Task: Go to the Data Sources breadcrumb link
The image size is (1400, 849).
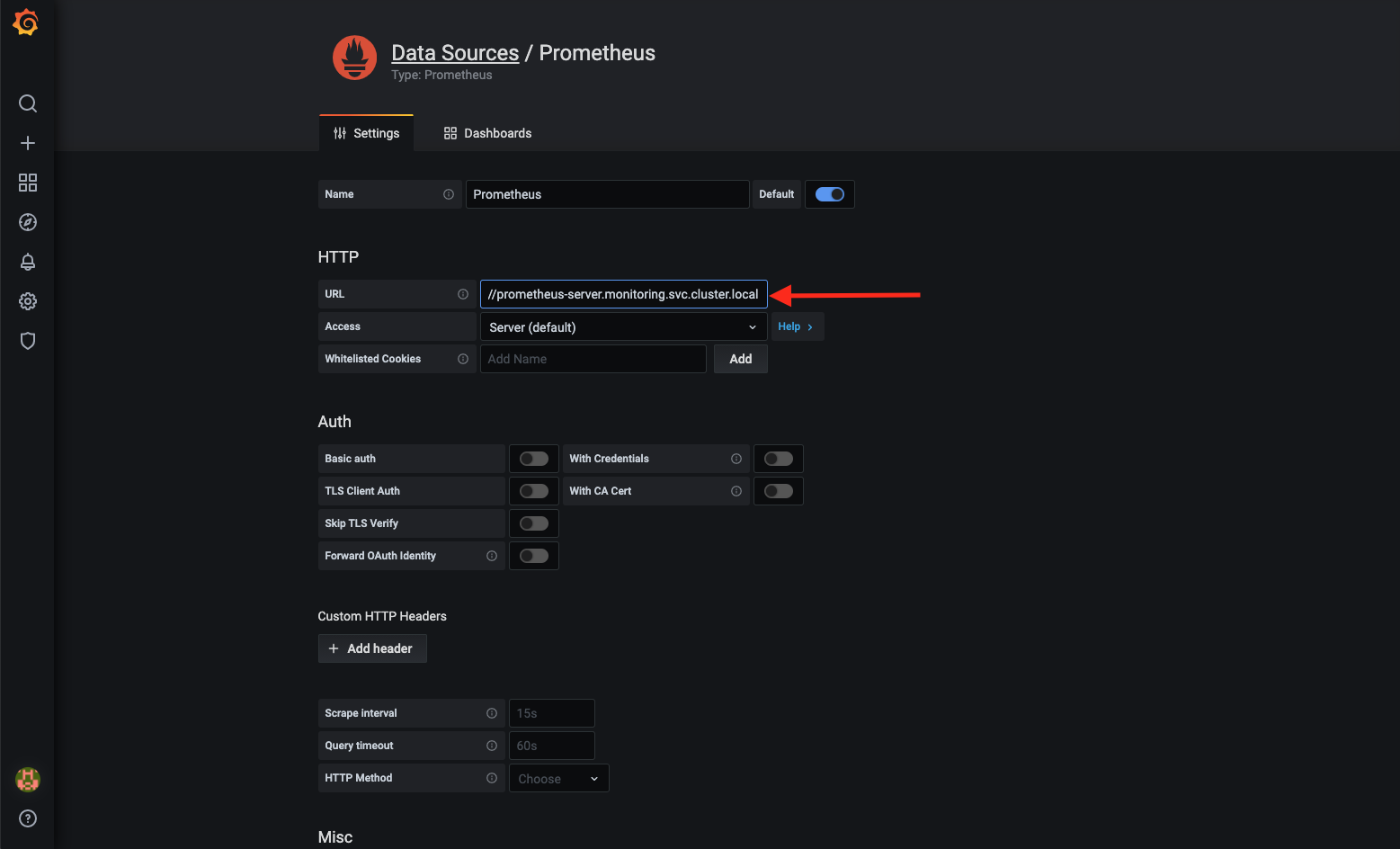Action: coord(455,53)
